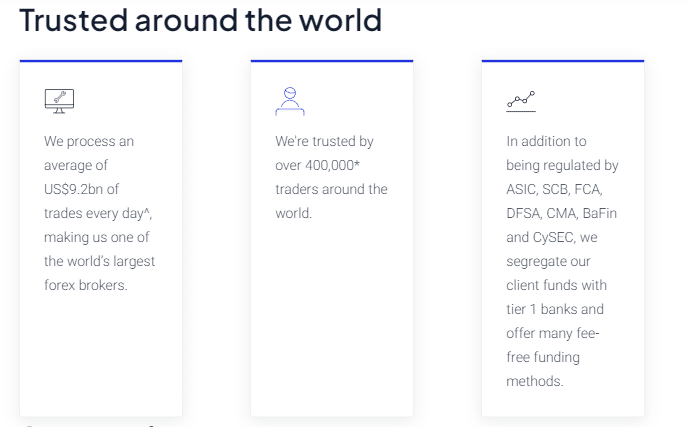
Task: Click blue top border of first card
Action: point(101,61)
